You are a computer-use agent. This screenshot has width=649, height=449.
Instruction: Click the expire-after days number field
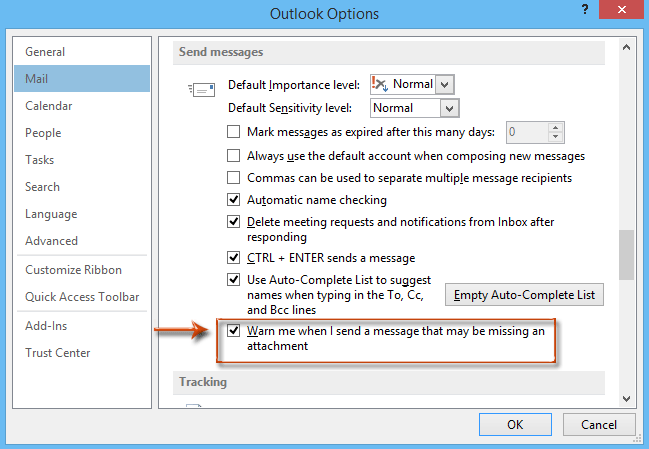click(x=527, y=132)
